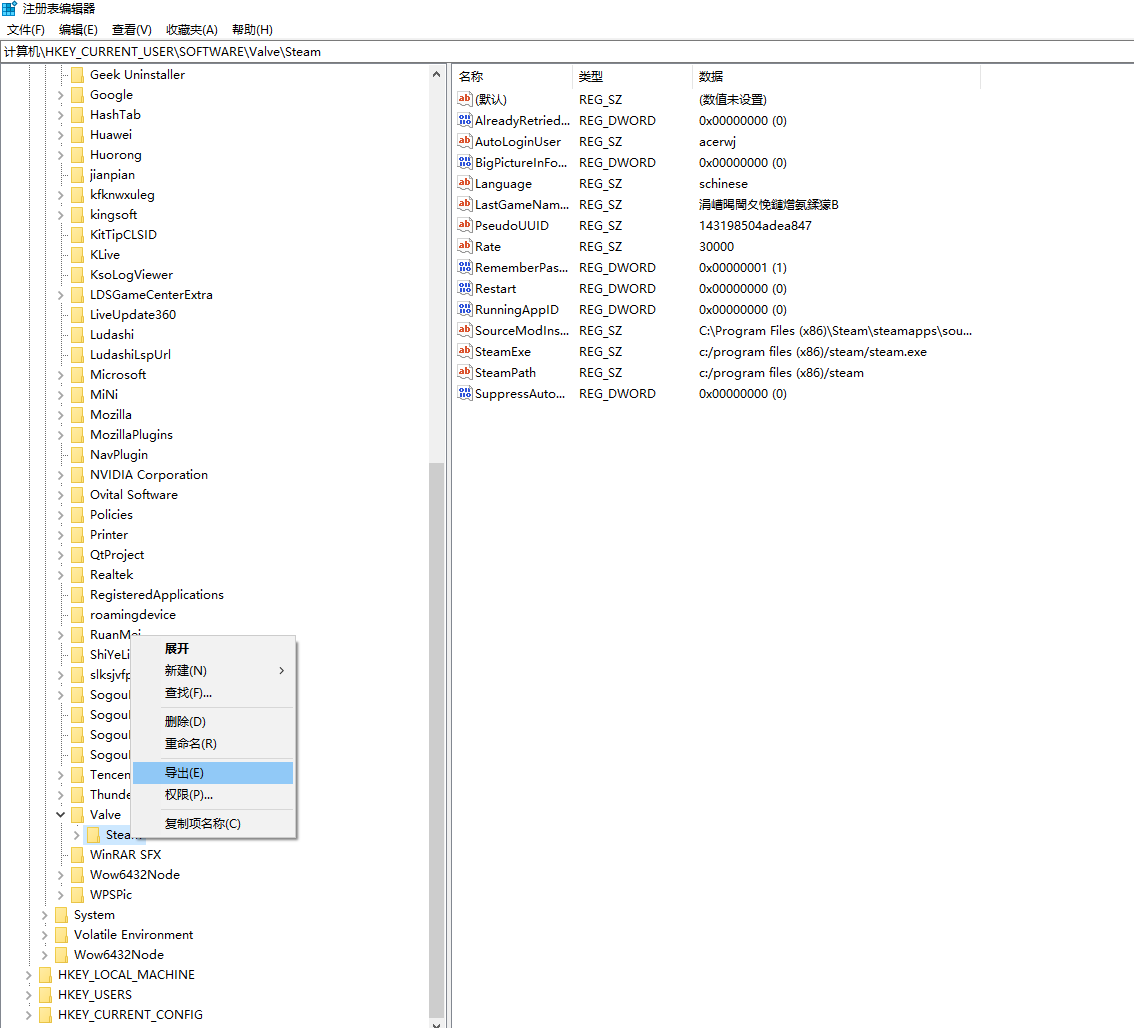Click the SteamExe string value icon
Viewport: 1134px width, 1028px height.
pos(464,351)
